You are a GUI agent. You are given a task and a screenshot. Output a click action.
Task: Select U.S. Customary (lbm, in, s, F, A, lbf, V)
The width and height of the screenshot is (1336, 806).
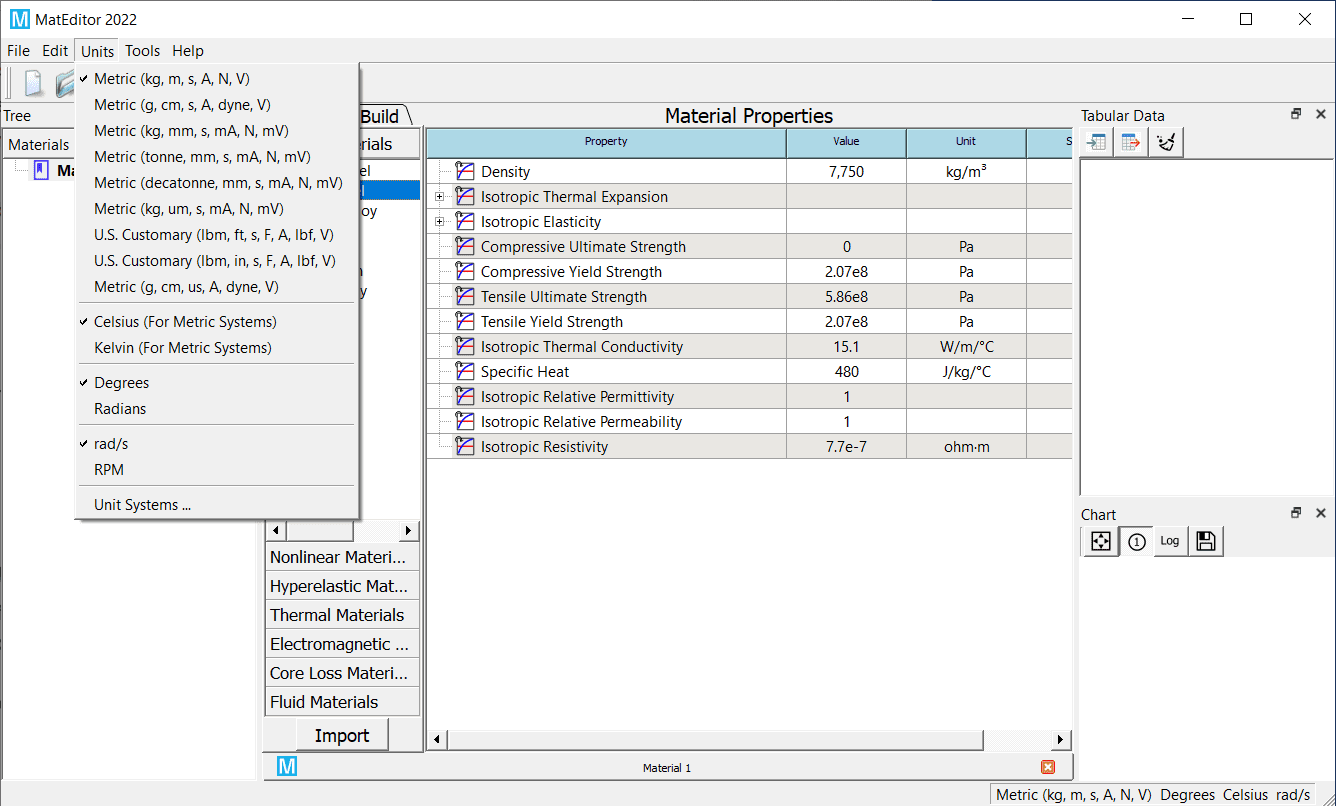pos(217,261)
